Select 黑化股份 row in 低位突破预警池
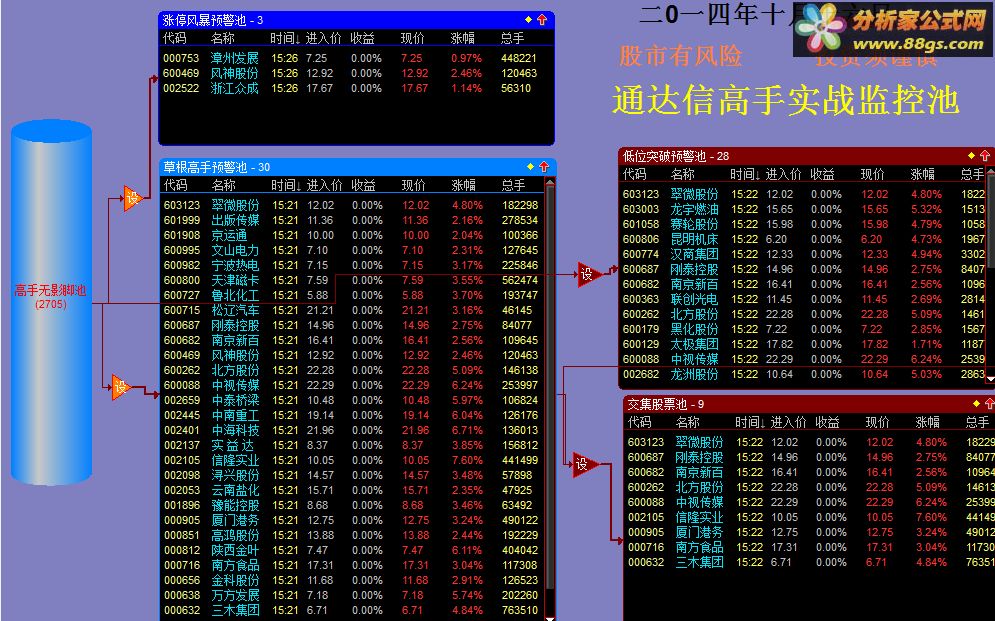 click(803, 329)
